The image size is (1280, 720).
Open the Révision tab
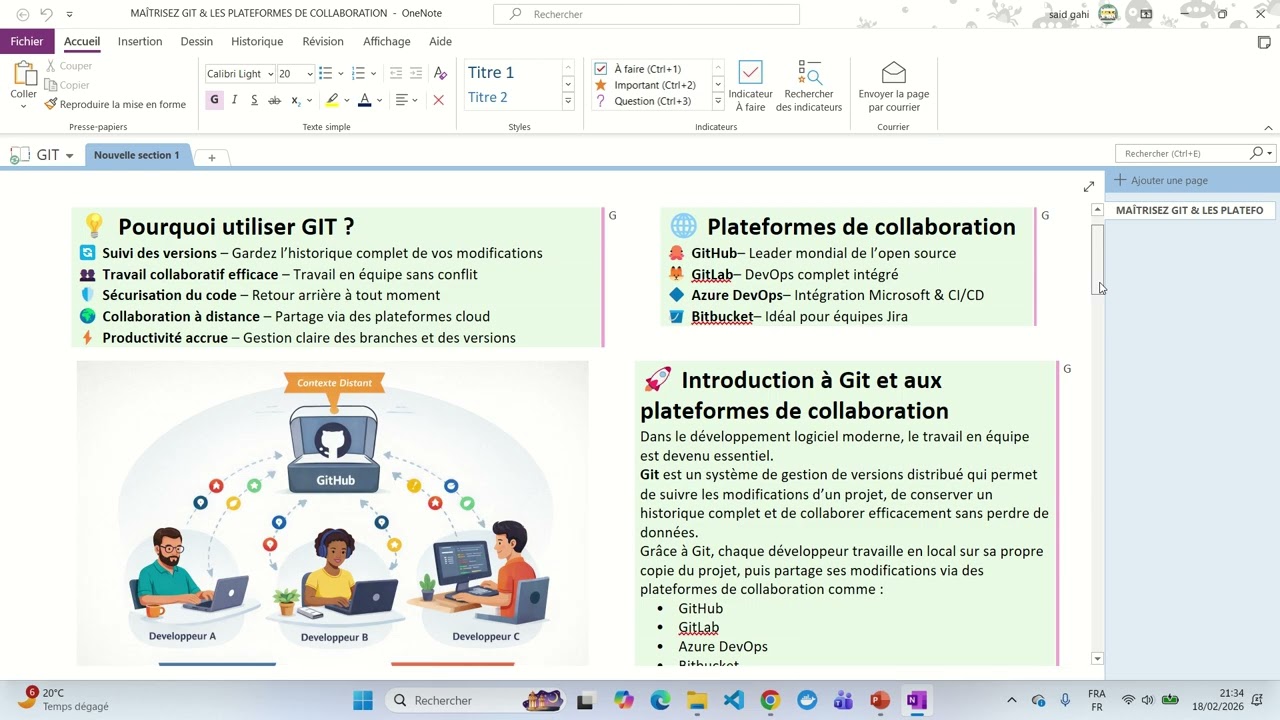tap(323, 41)
